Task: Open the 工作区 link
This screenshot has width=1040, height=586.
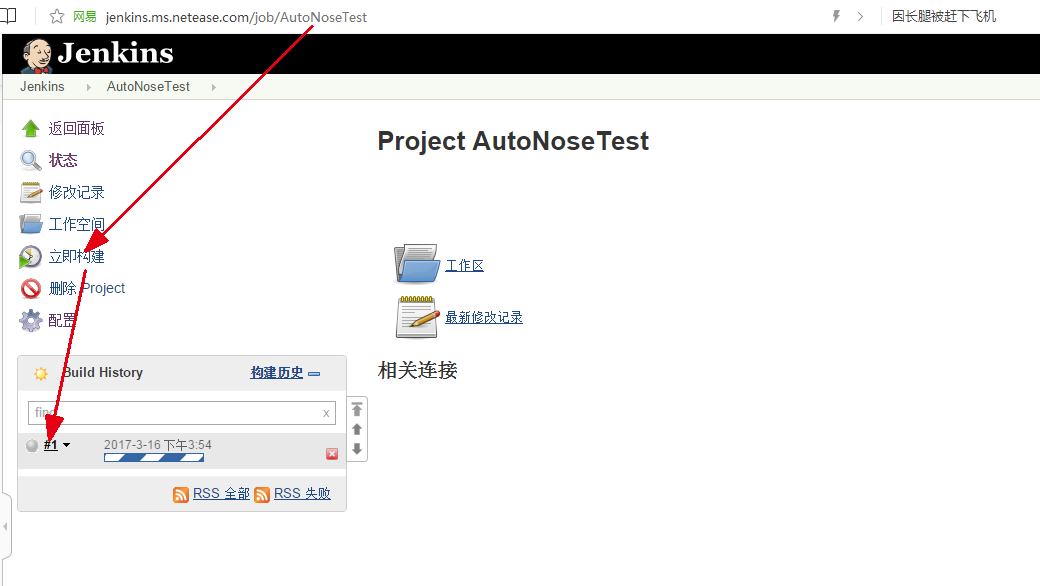Action: point(464,266)
